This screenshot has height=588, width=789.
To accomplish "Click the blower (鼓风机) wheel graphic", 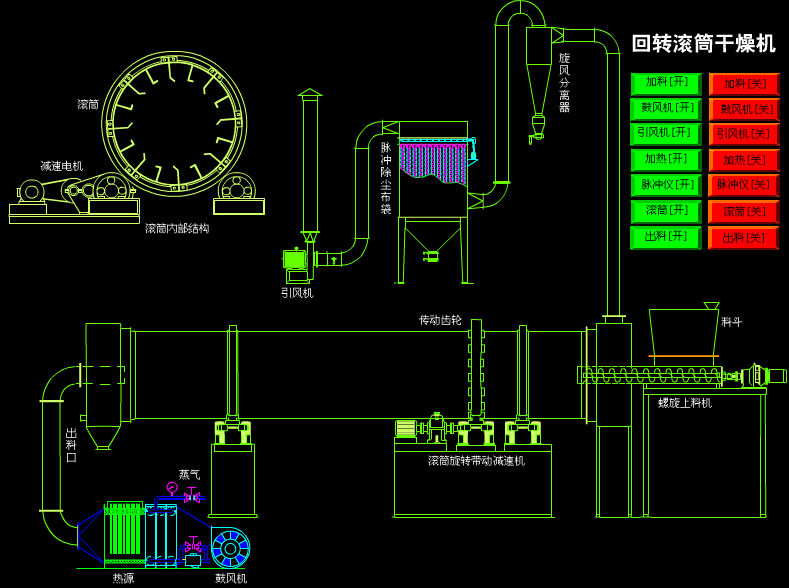I will 231,548.
